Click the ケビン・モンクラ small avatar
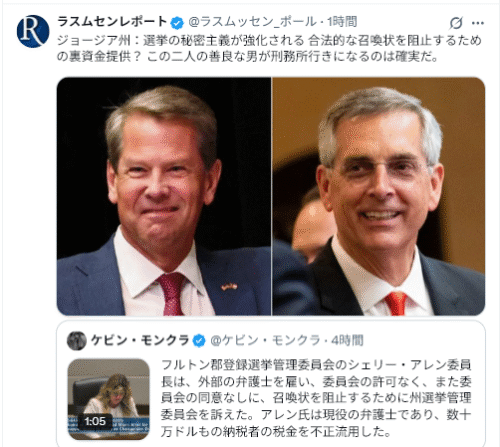500x447 pixels. click(x=77, y=341)
